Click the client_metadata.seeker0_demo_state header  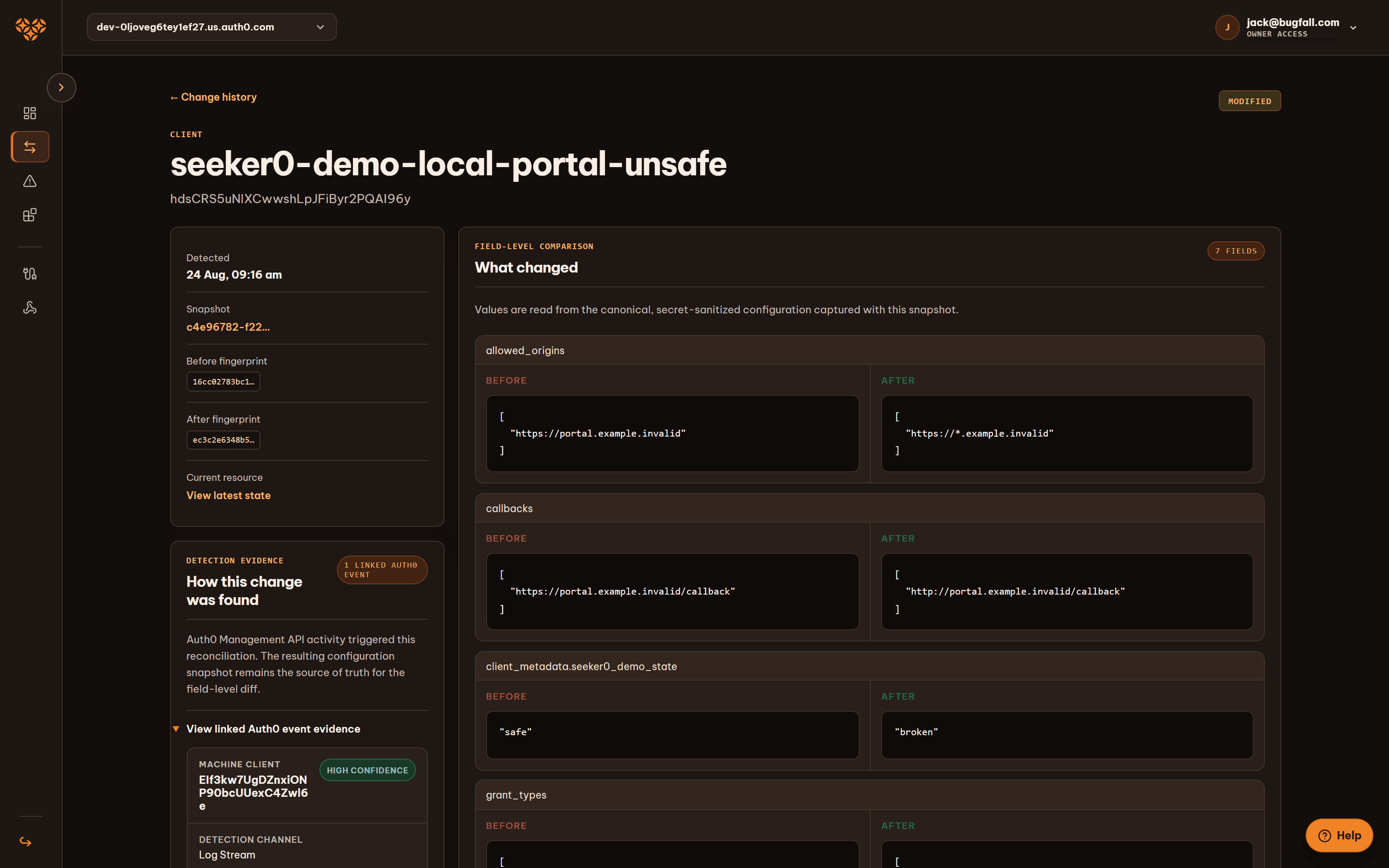[869, 666]
